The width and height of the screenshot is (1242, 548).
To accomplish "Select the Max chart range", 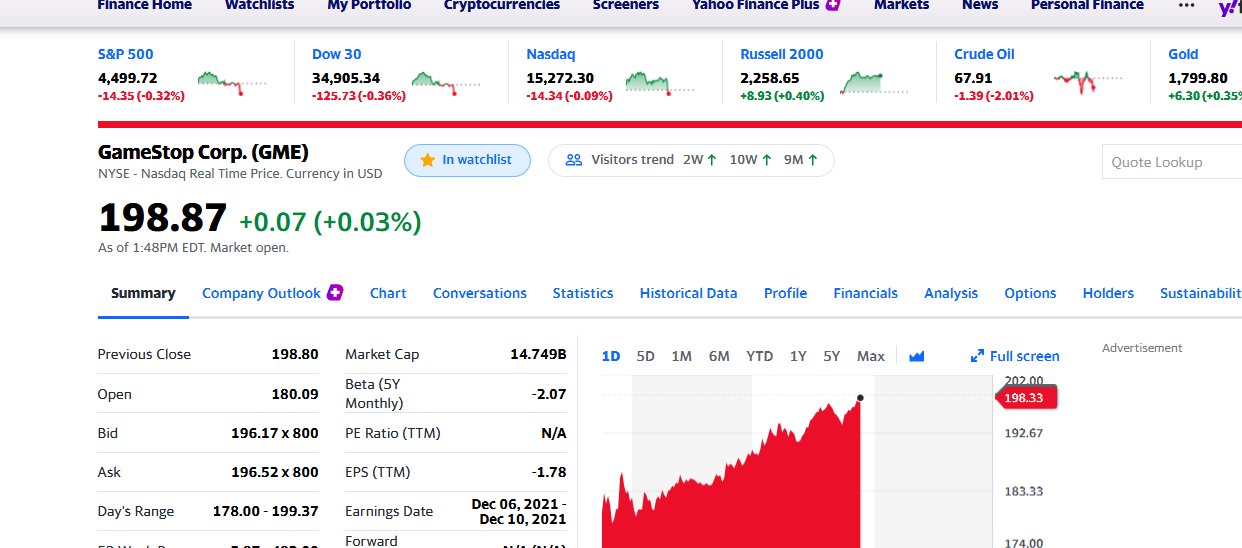I will [871, 356].
